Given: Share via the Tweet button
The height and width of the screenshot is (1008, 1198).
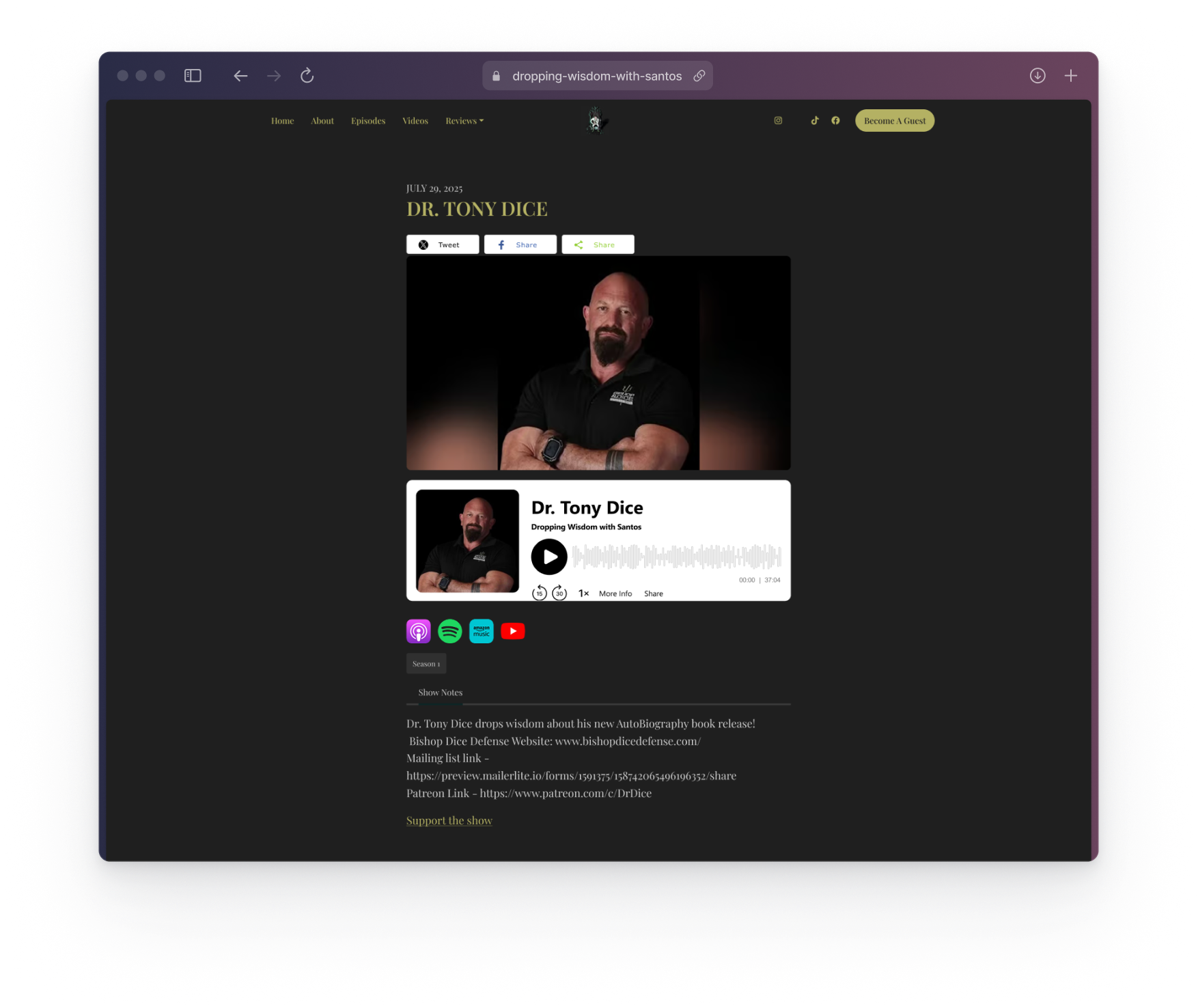Looking at the screenshot, I should (x=443, y=244).
